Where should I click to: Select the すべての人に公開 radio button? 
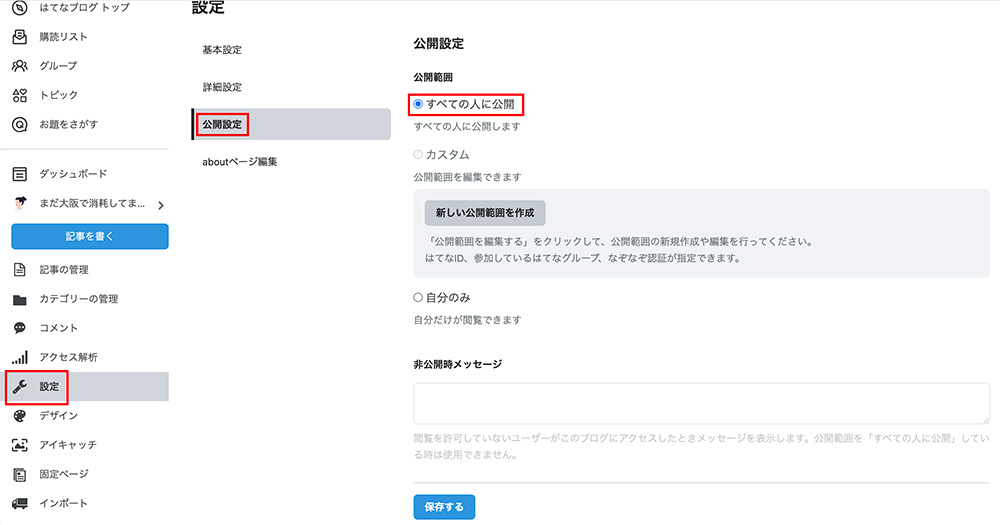coord(418,104)
